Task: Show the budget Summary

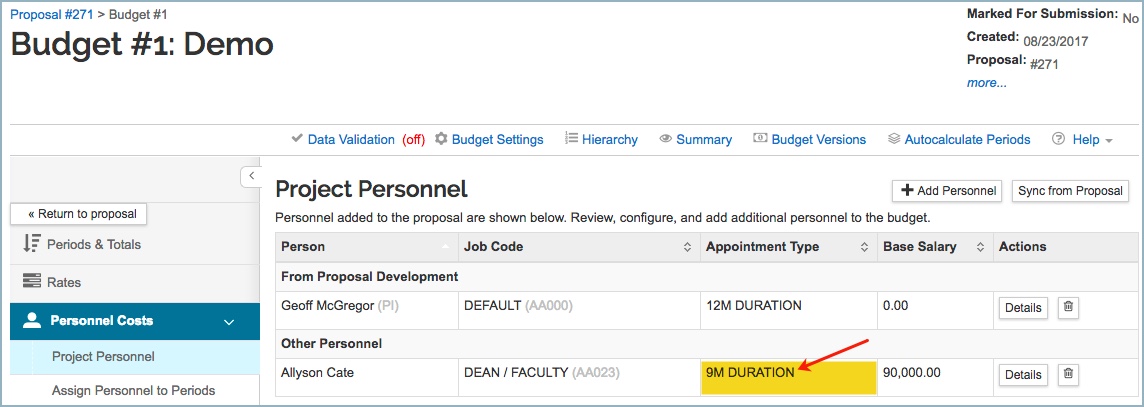Action: tap(695, 139)
